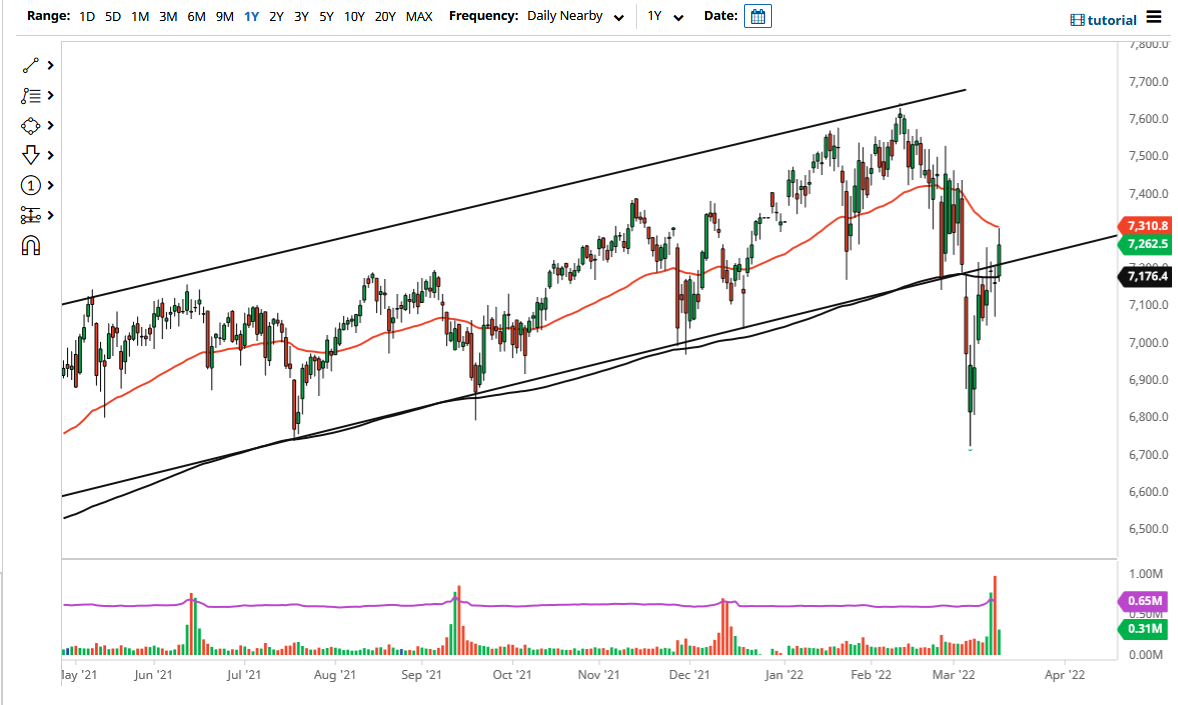Select the numbered label annotation tool
This screenshot has height=705, width=1178.
[x=30, y=185]
